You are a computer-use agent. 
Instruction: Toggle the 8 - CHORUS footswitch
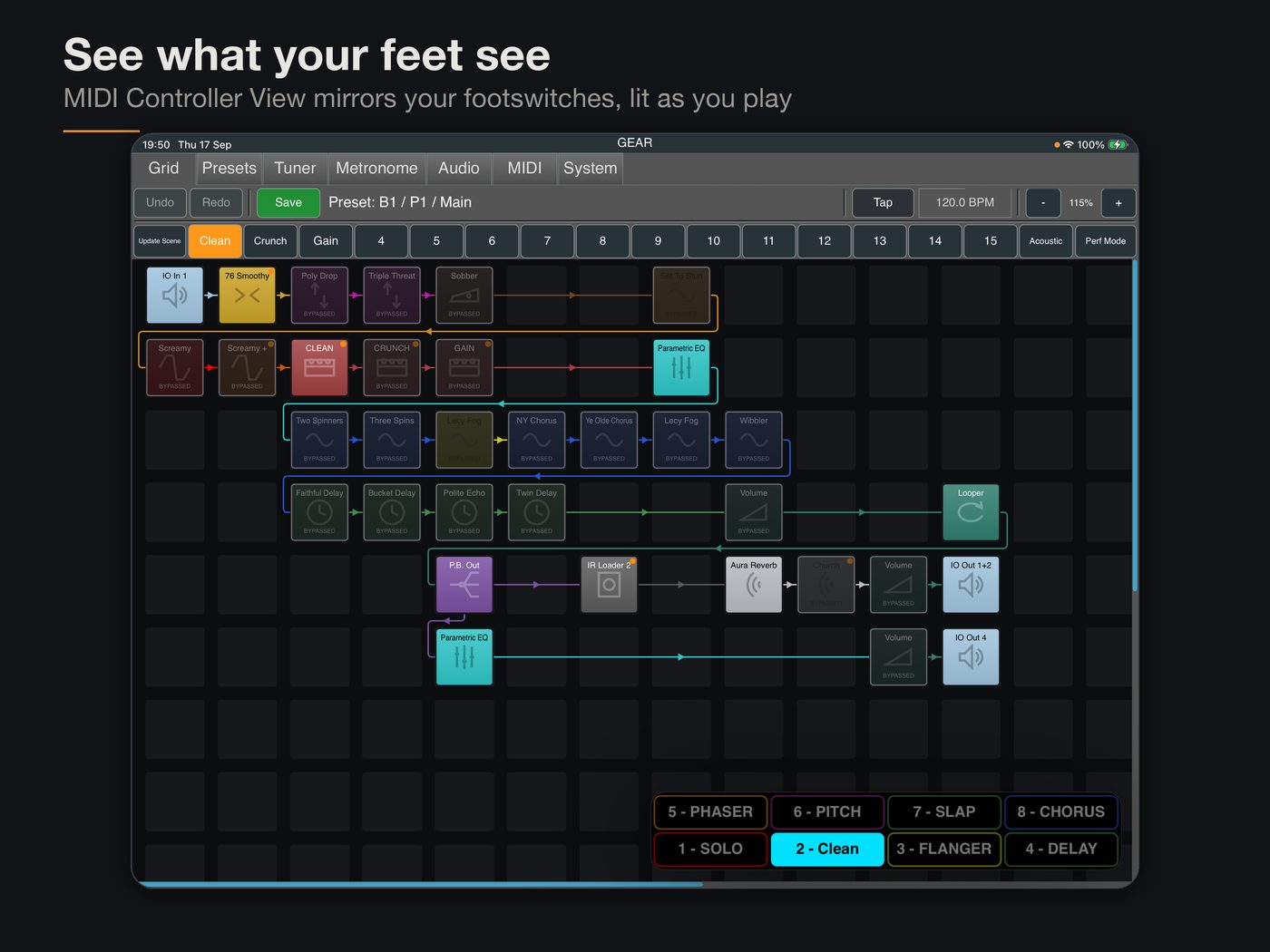click(x=1061, y=812)
